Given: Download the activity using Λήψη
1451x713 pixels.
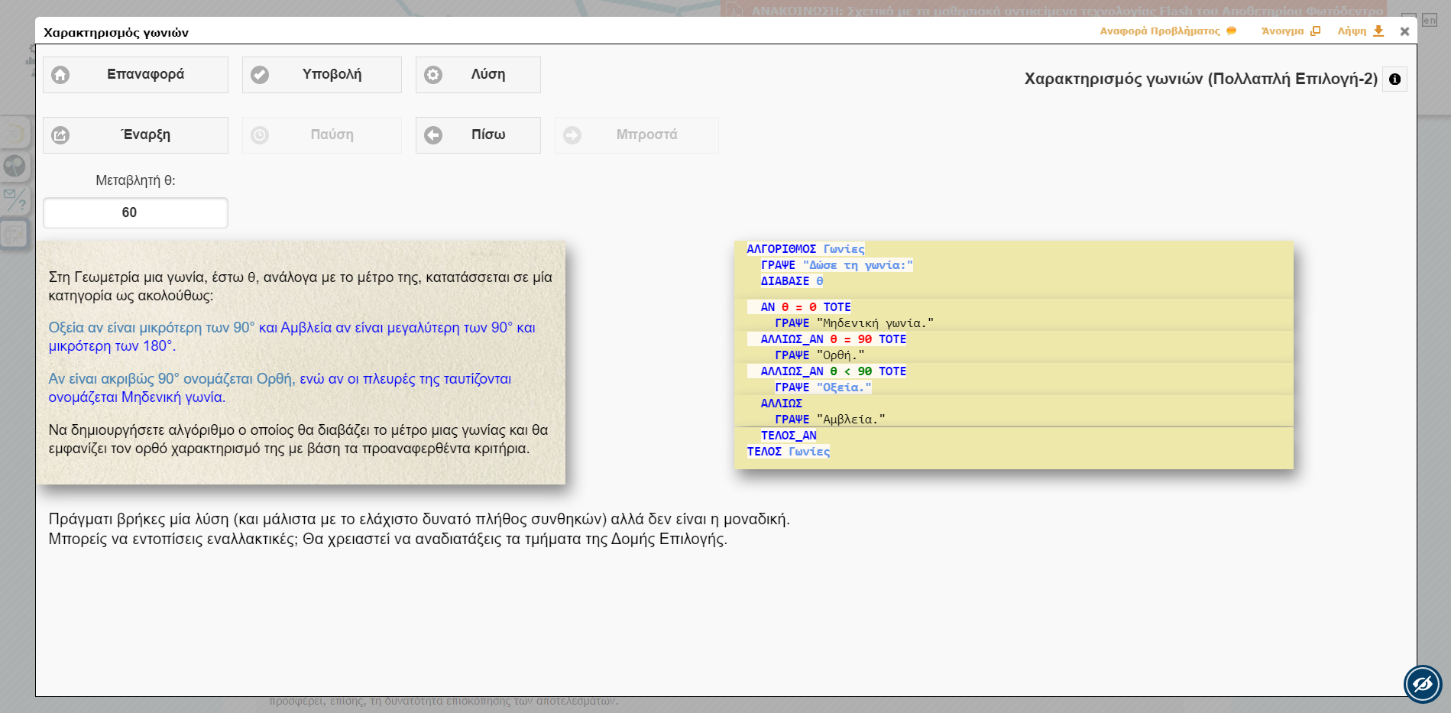Looking at the screenshot, I should coord(1360,31).
